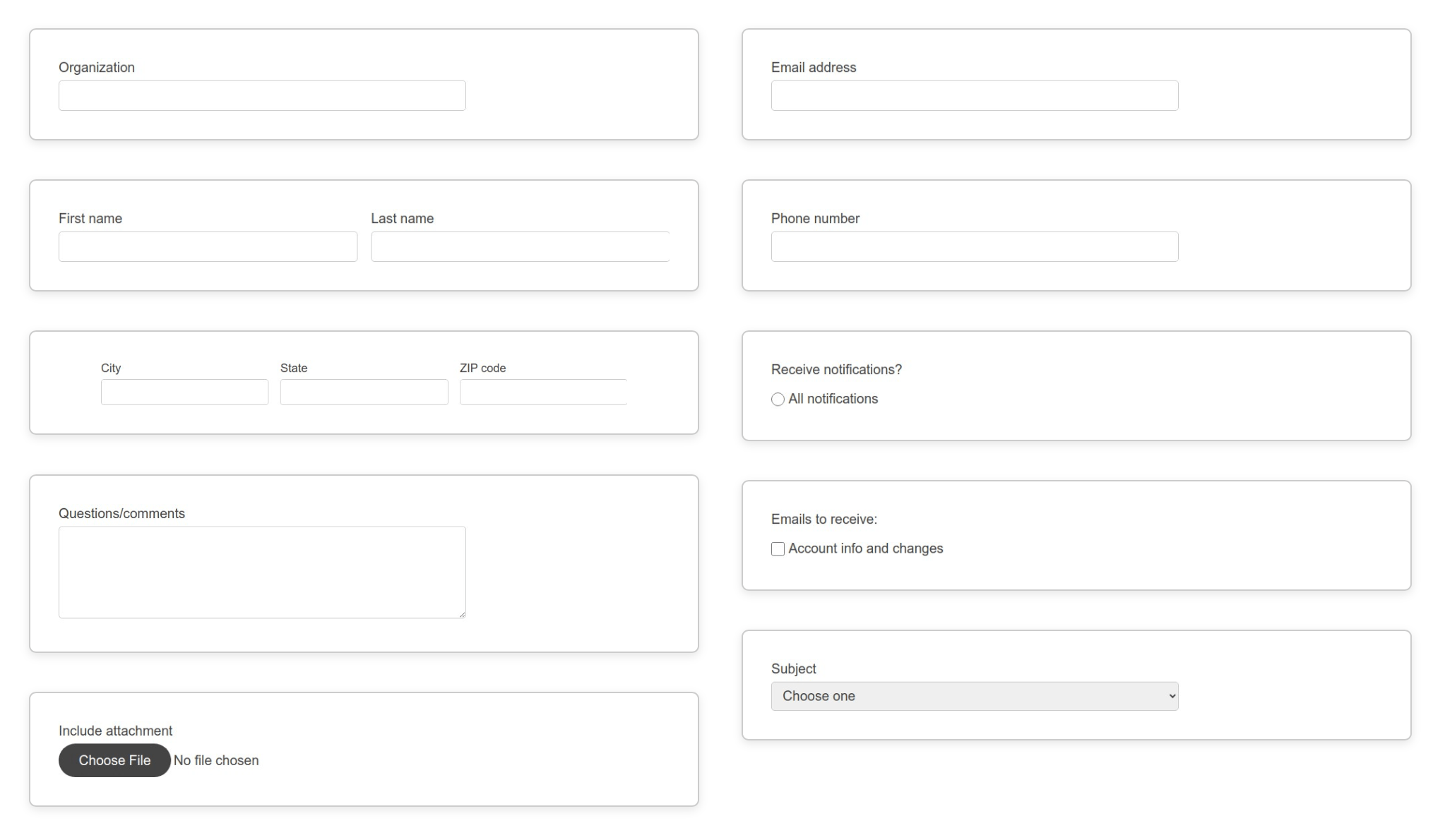The image size is (1445, 840).
Task: Click the Phone number field
Action: [974, 246]
